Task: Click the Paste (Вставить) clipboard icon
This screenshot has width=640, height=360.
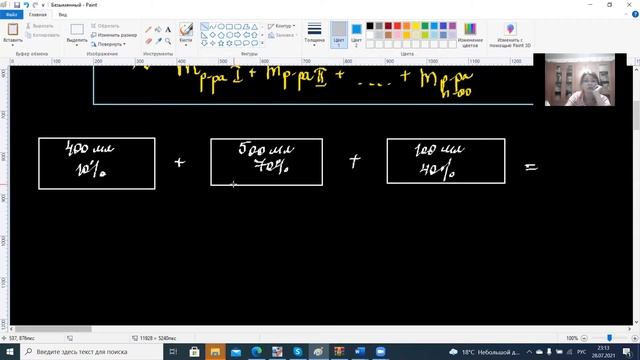Action: (x=13, y=29)
